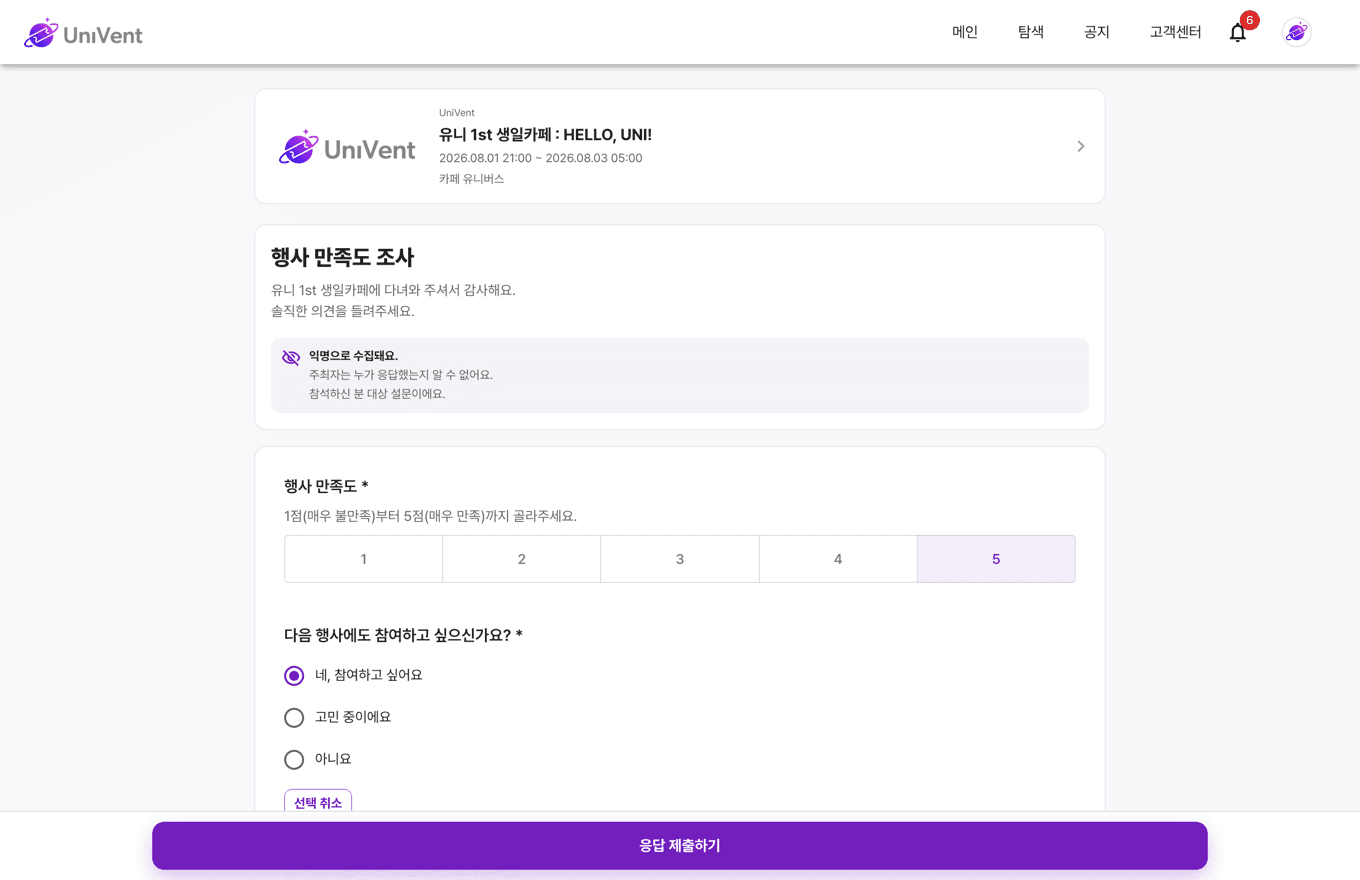Click the 카페 유니버스 venue text

pyautogui.click(x=471, y=179)
